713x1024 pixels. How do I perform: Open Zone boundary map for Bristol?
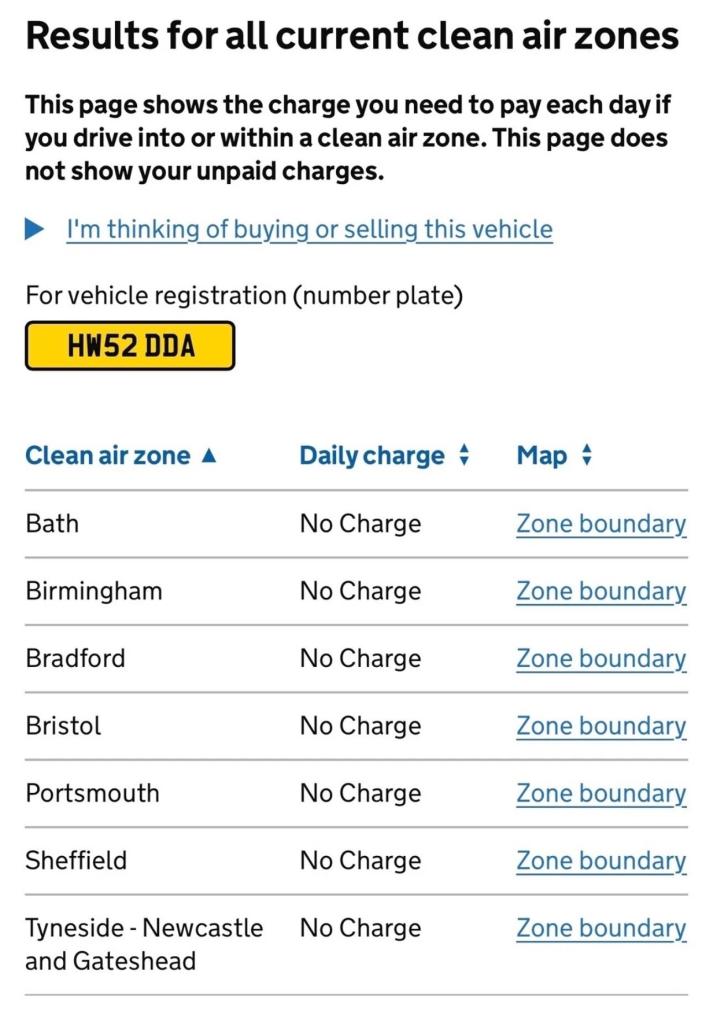click(x=601, y=726)
